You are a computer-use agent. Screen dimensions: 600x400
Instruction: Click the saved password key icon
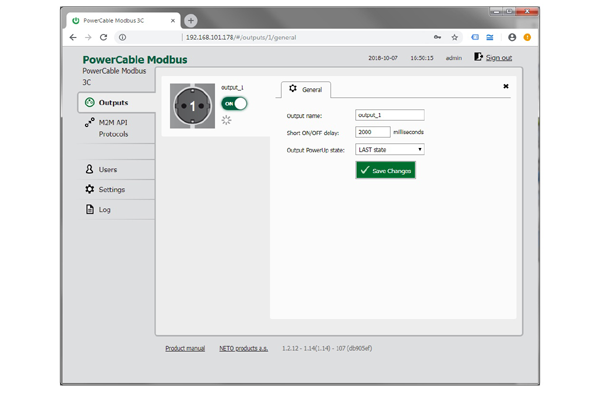437,38
